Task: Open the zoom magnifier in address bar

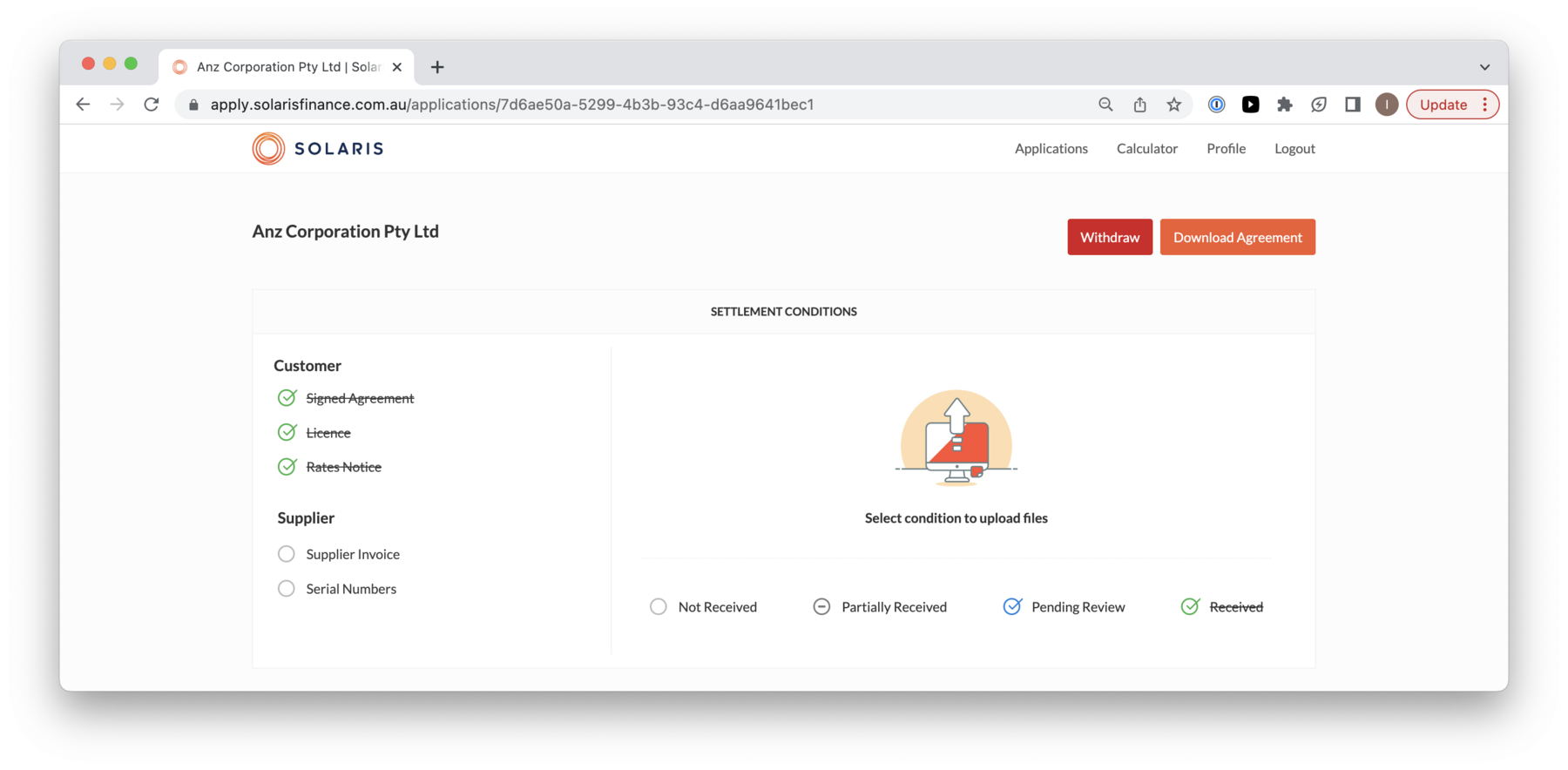Action: [1105, 105]
